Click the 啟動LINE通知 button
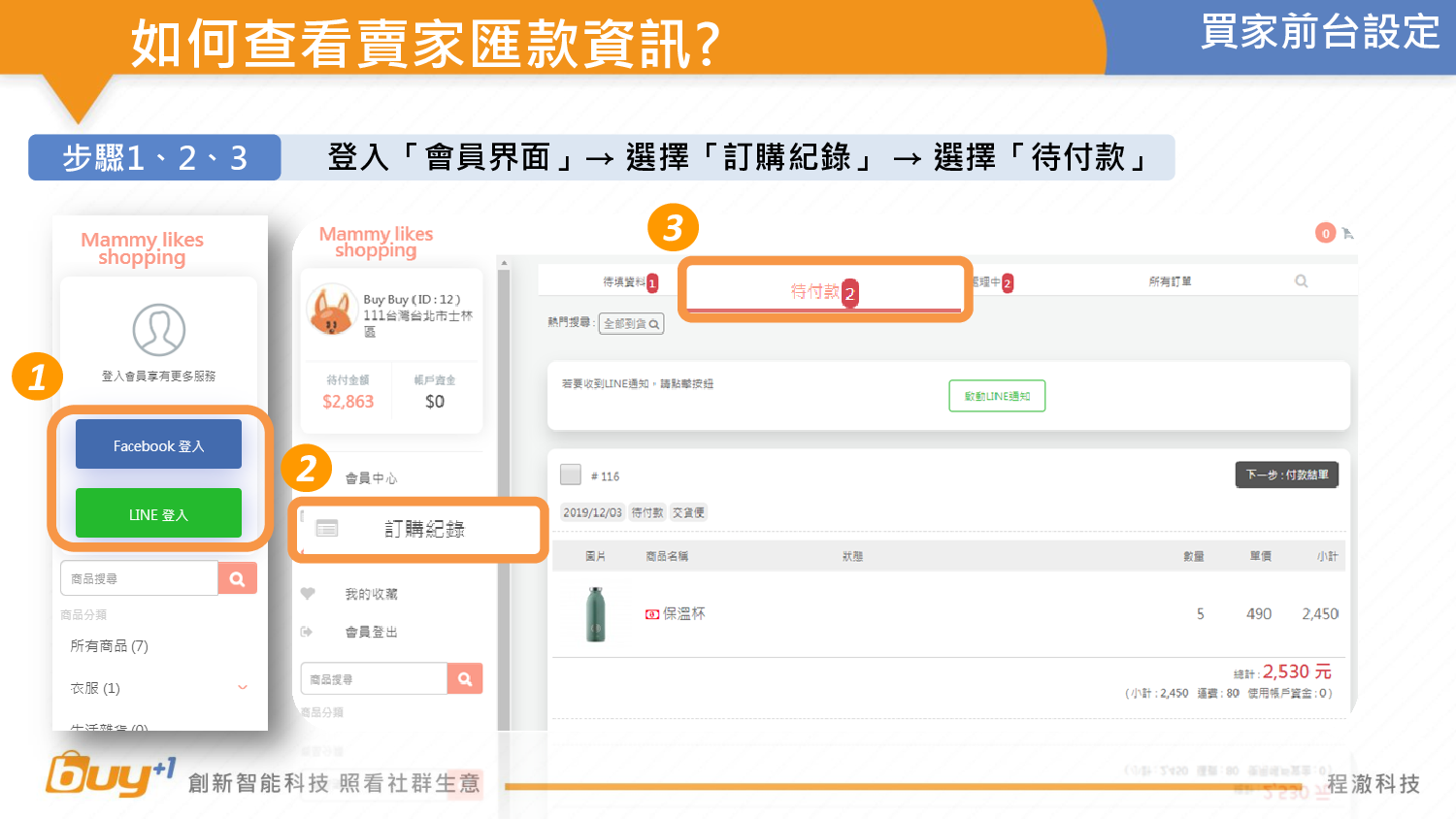Image resolution: width=1456 pixels, height=819 pixels. (997, 396)
